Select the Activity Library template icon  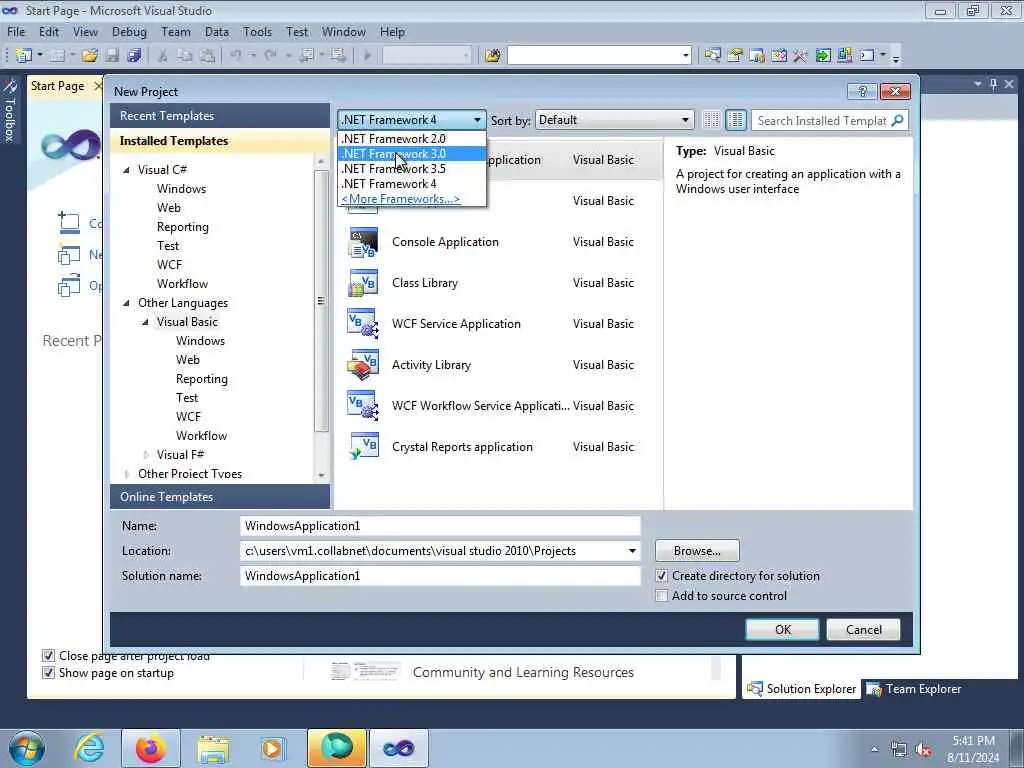pos(363,365)
